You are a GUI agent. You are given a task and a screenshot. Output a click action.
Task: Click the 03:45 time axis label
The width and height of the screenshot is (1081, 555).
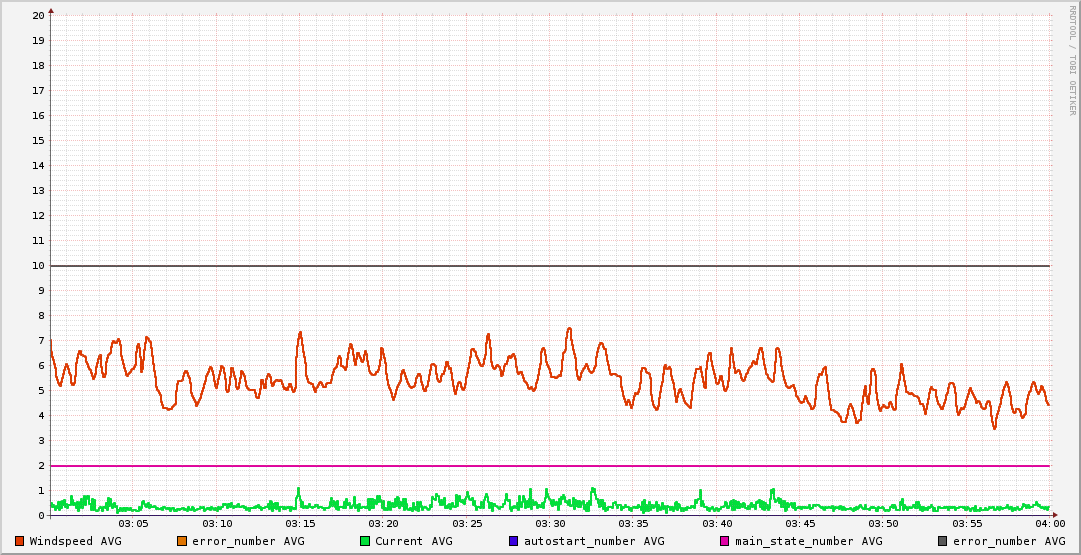[x=800, y=524]
